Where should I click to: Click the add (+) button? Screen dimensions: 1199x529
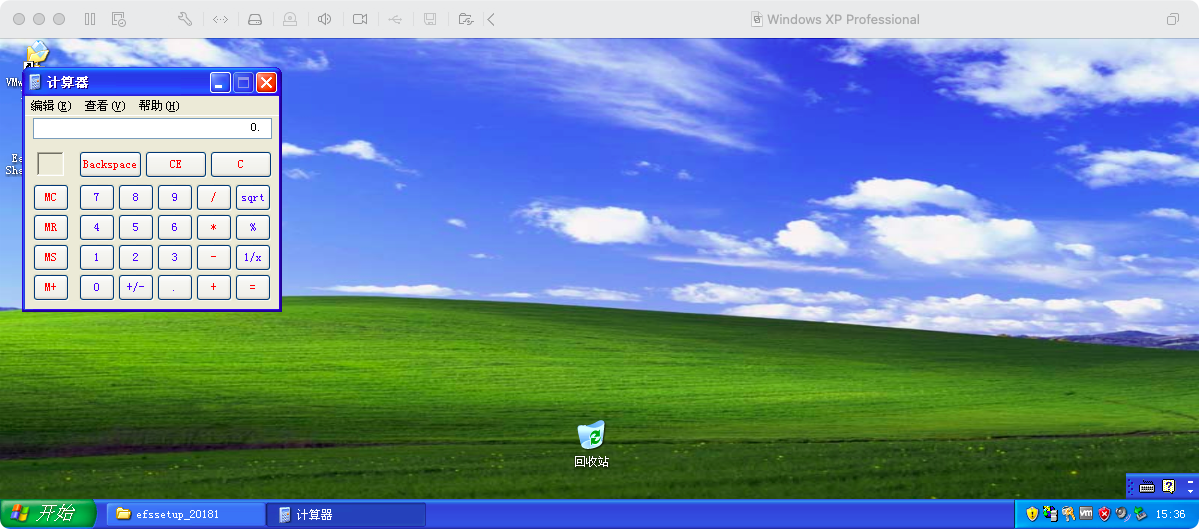214,287
